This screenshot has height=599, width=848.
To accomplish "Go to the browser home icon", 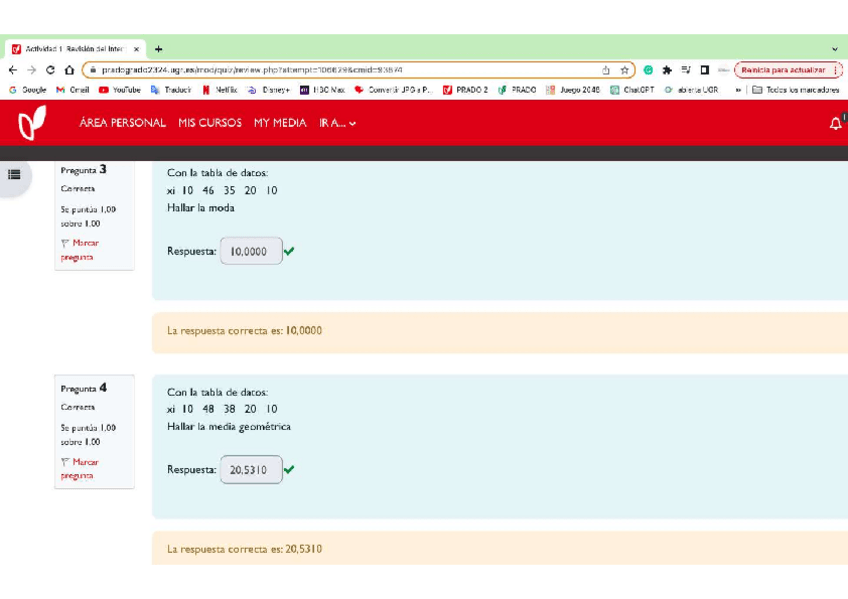I will tap(69, 70).
